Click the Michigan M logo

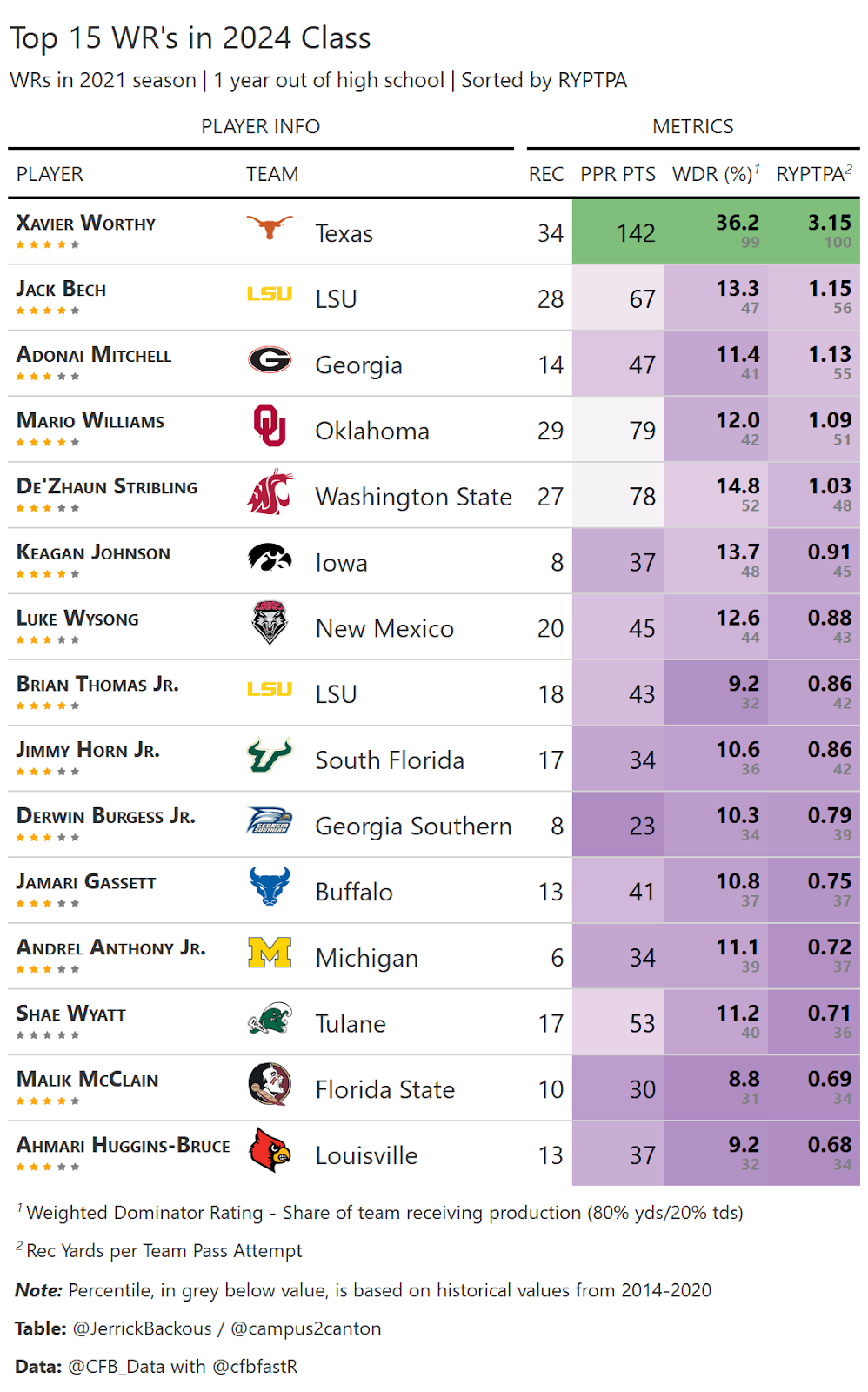[270, 953]
